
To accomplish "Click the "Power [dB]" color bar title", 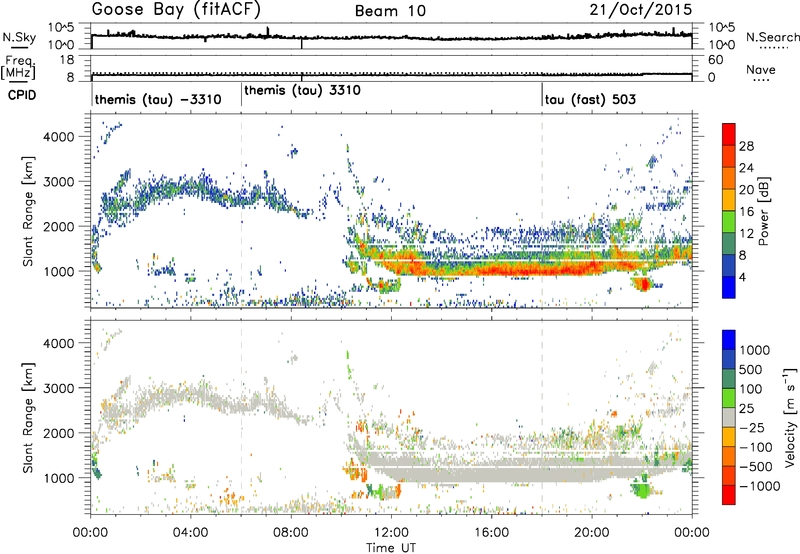I will 763,211.
